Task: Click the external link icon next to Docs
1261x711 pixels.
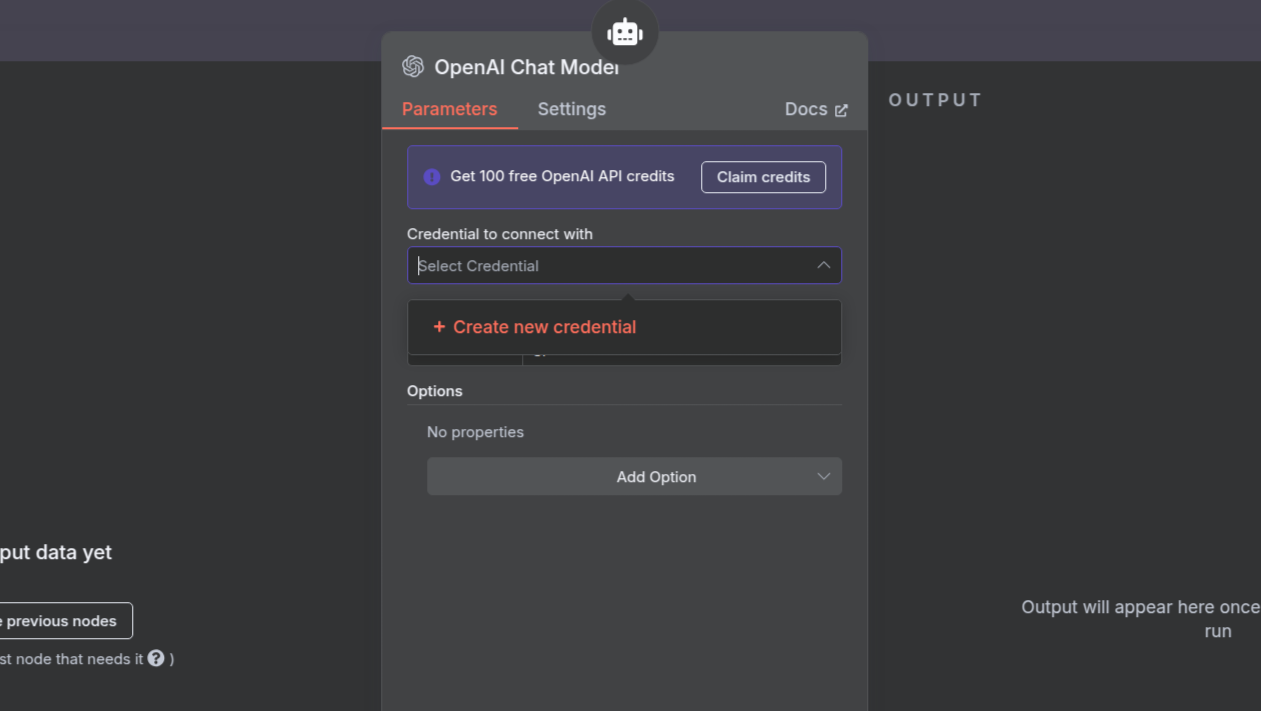Action: click(841, 110)
